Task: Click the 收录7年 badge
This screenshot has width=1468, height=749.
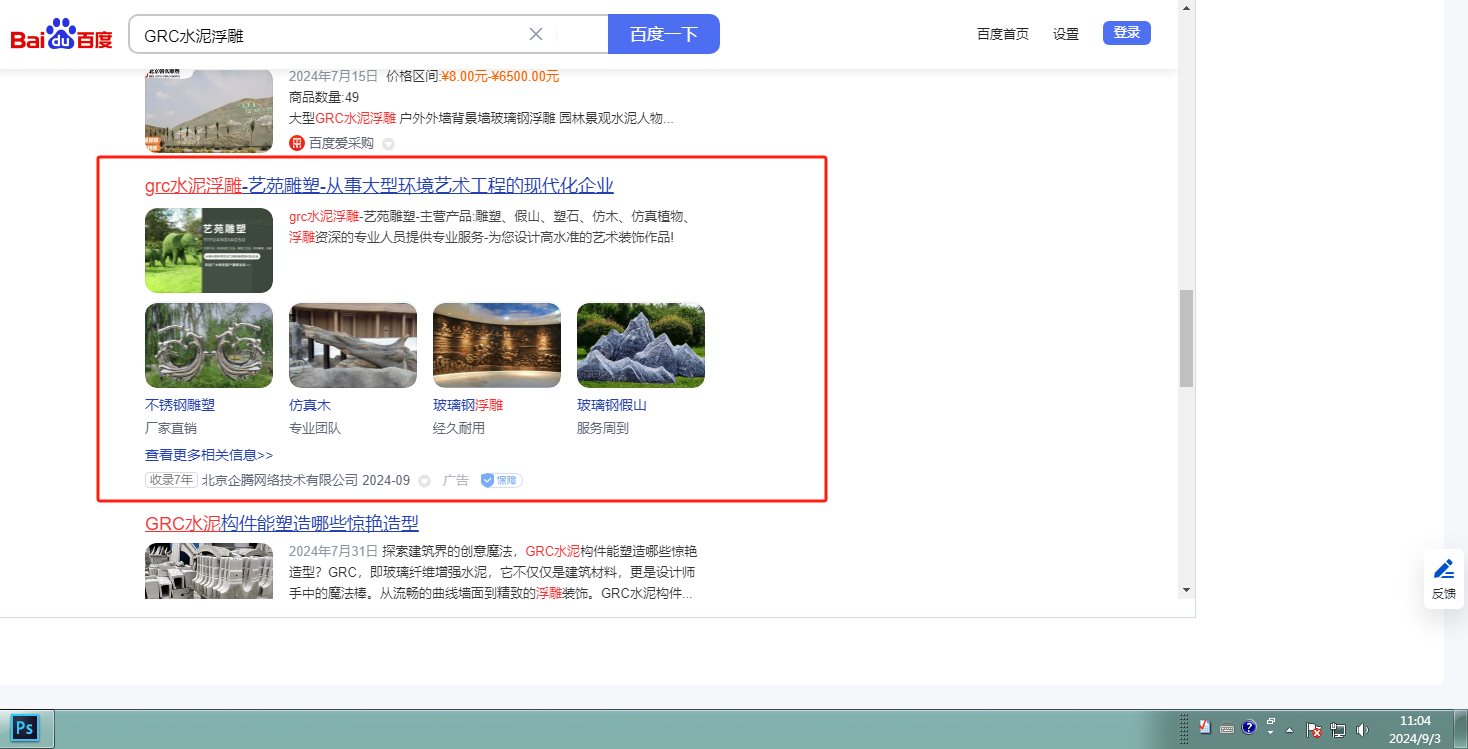Action: pos(171,480)
